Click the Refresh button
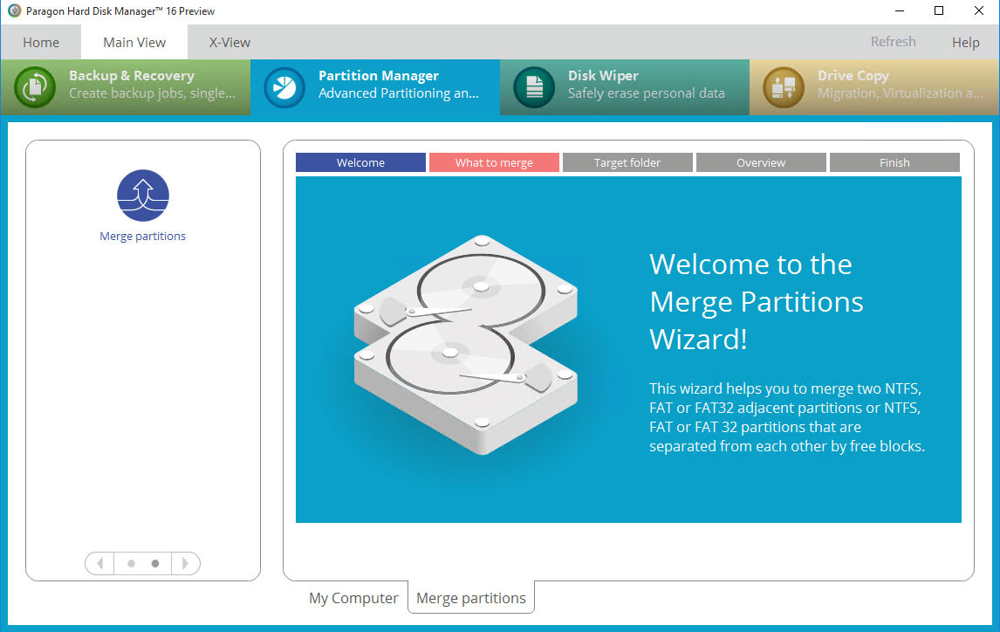Image resolution: width=1000 pixels, height=632 pixels. point(893,42)
